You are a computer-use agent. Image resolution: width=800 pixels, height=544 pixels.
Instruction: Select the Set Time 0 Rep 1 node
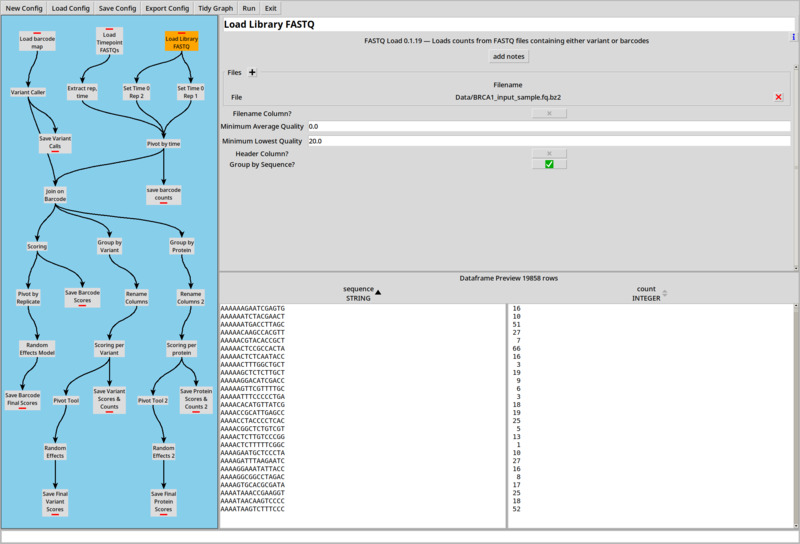tap(190, 92)
